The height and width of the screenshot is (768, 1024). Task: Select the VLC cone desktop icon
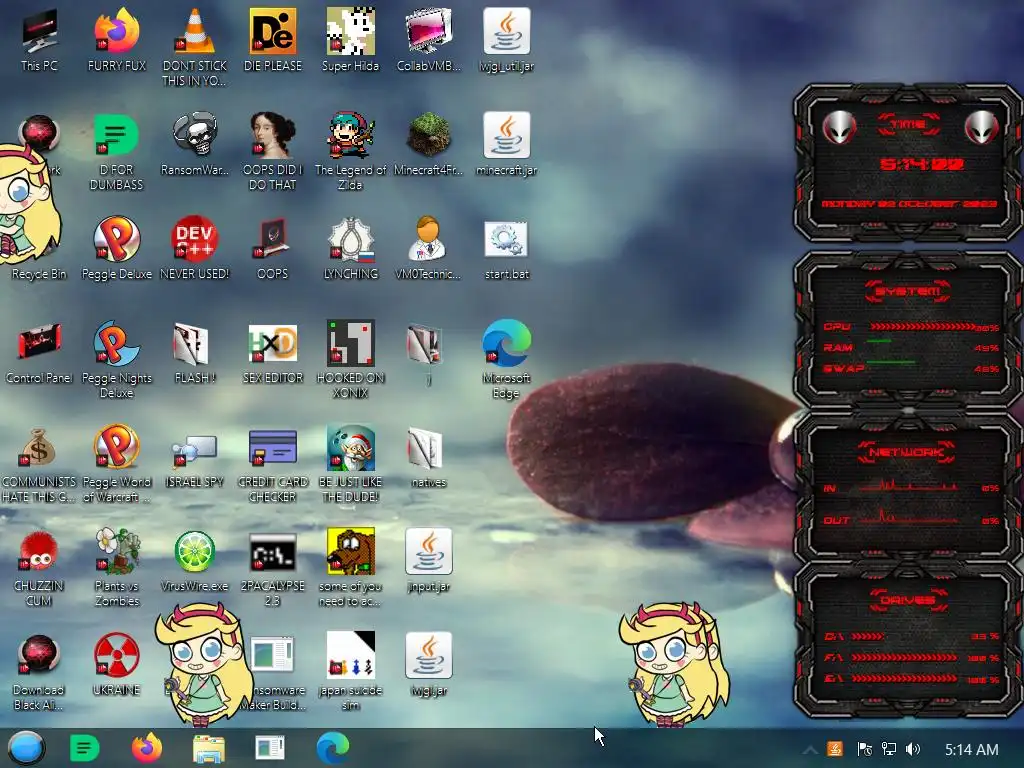point(195,47)
